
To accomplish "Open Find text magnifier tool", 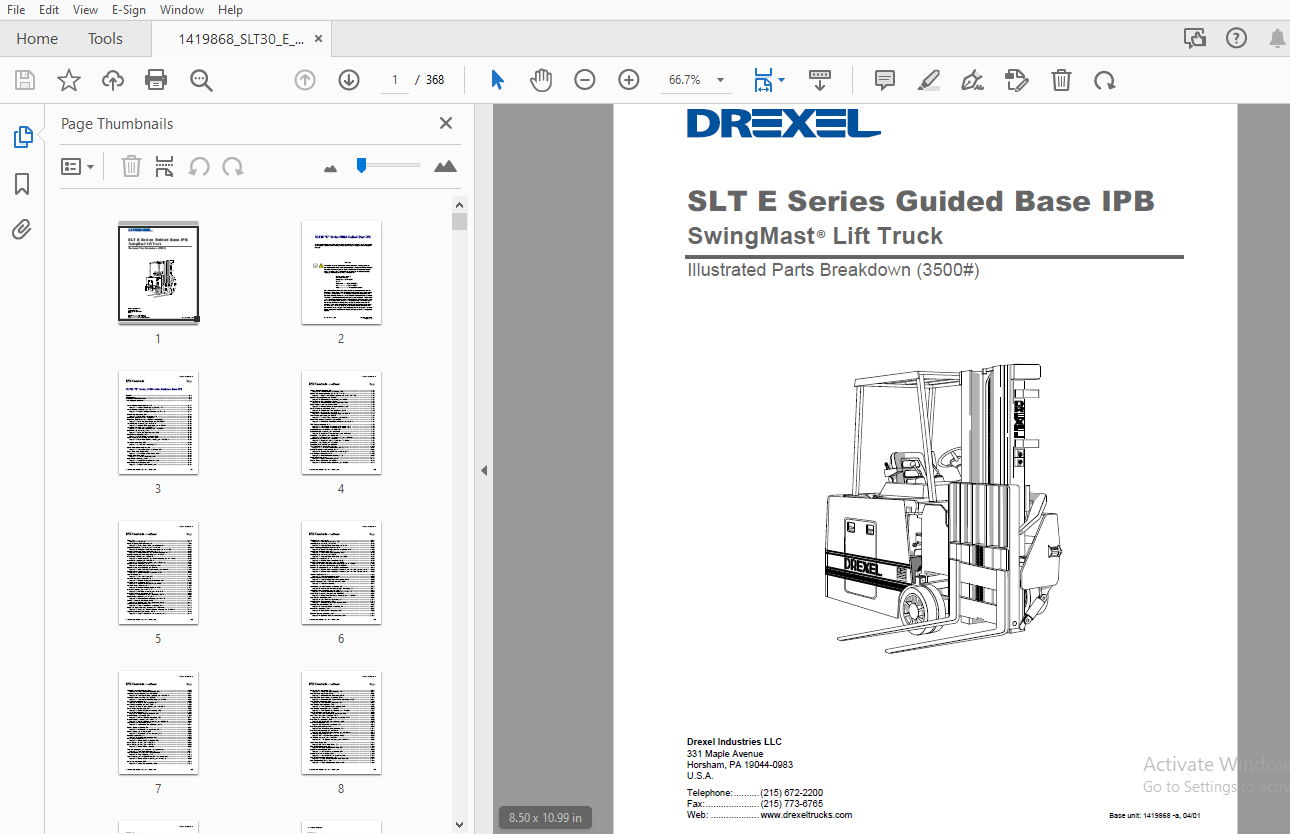I will 202,80.
